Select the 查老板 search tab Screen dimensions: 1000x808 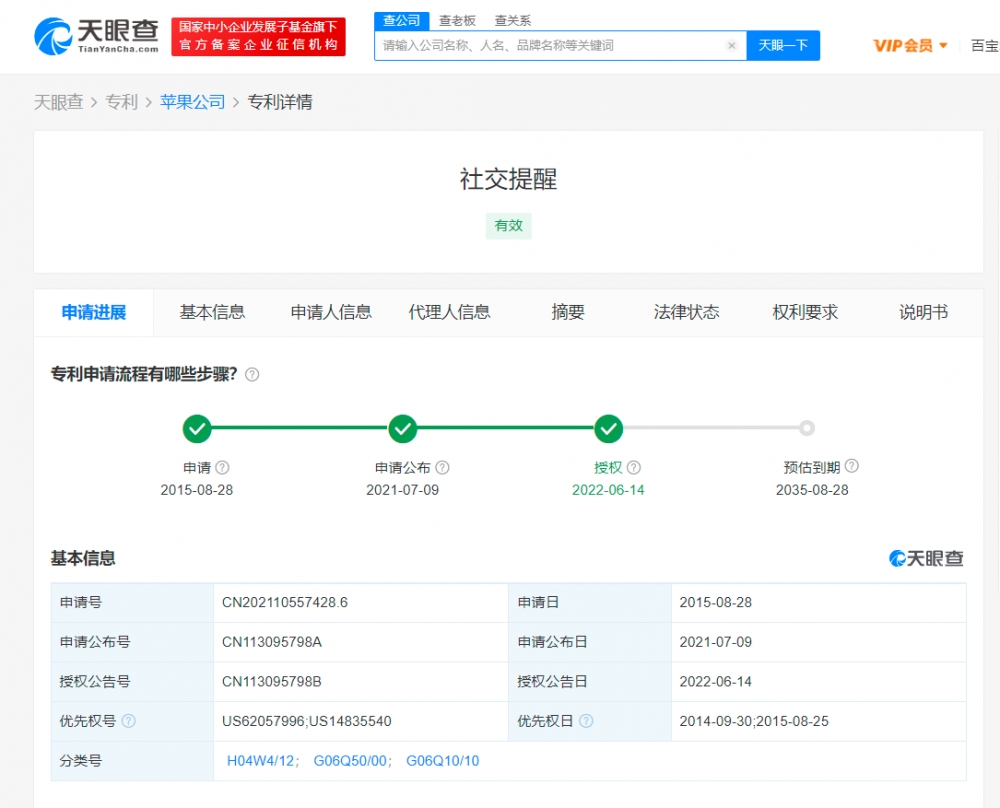pyautogui.click(x=457, y=20)
